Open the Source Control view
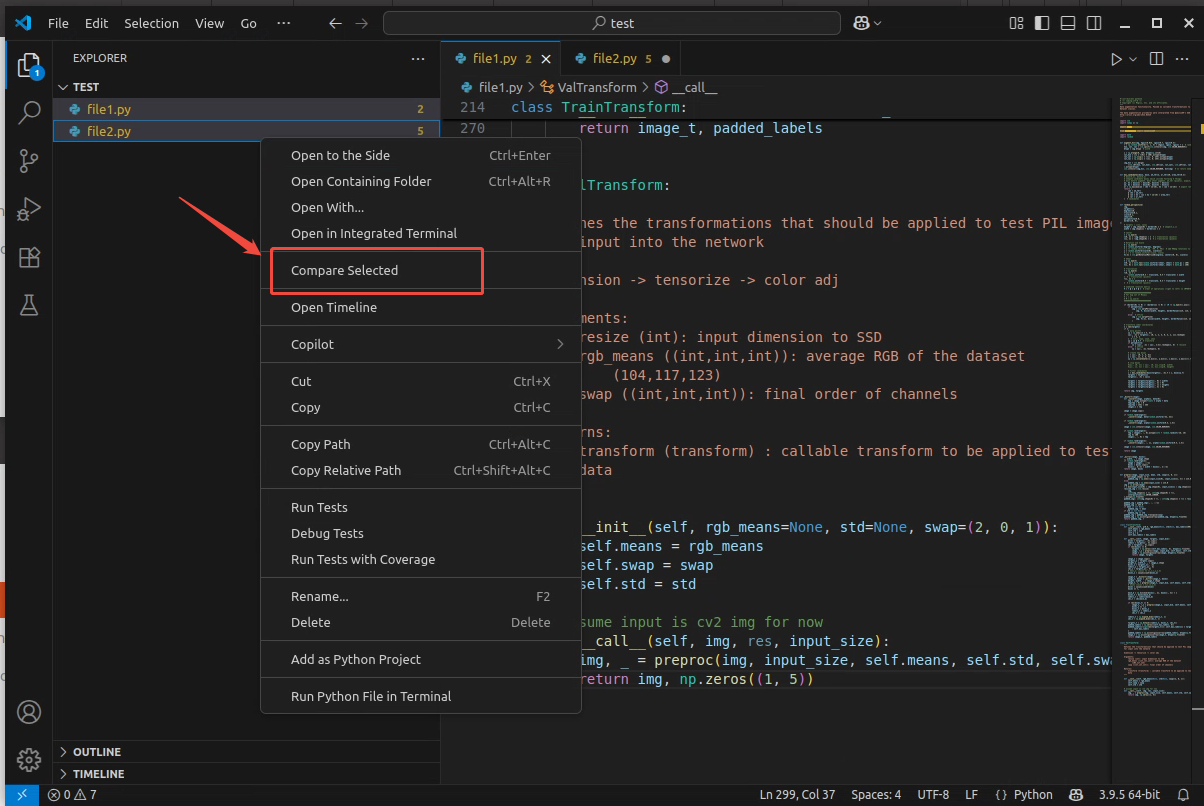 point(29,160)
